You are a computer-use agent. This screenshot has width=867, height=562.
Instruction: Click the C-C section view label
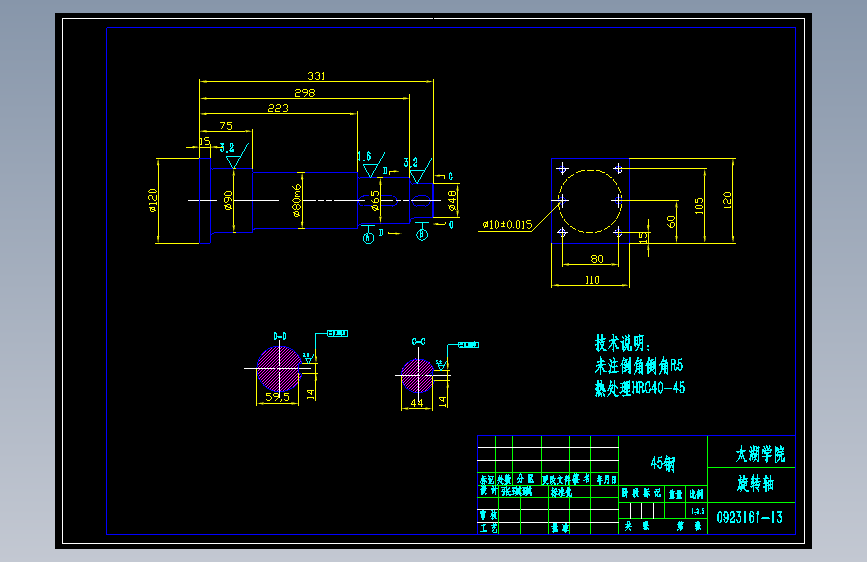coord(419,342)
